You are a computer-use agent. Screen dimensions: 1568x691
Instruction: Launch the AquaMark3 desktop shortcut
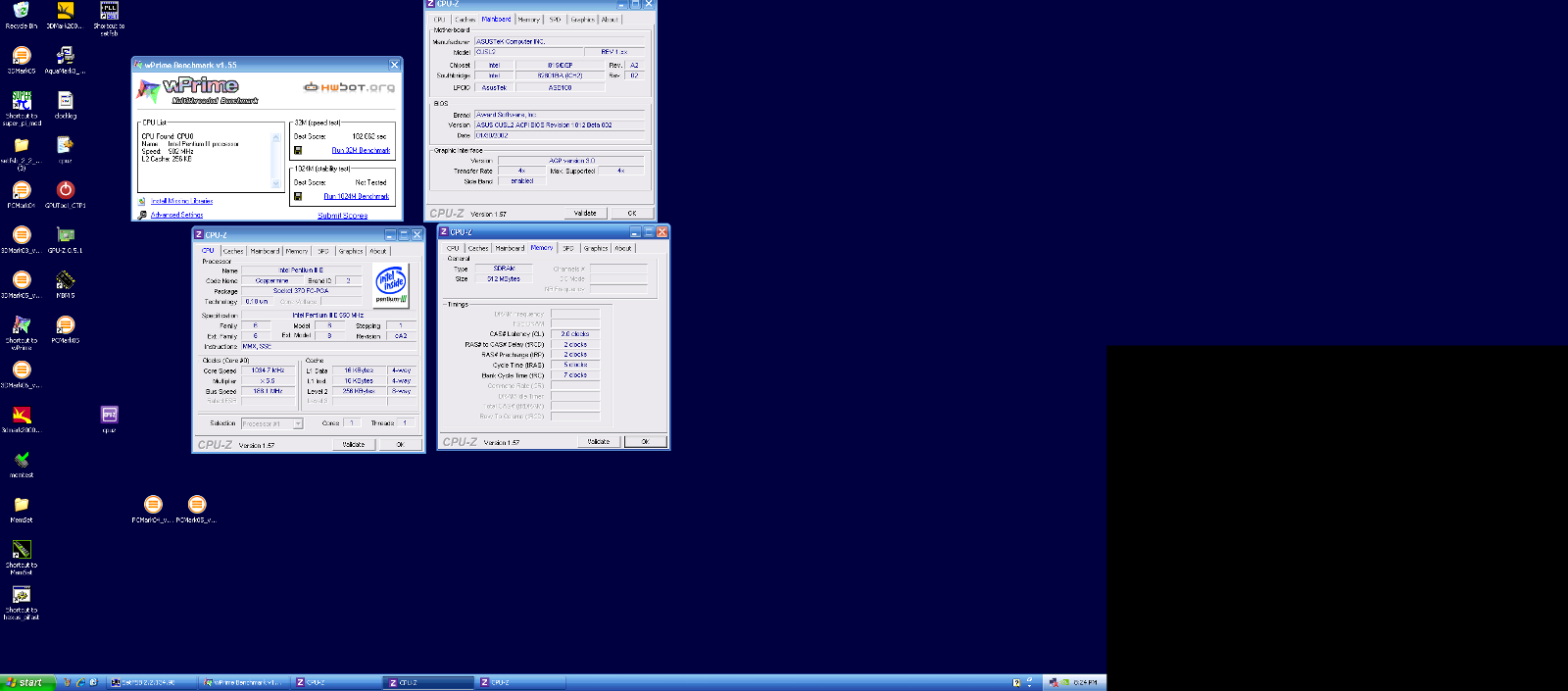pos(65,59)
